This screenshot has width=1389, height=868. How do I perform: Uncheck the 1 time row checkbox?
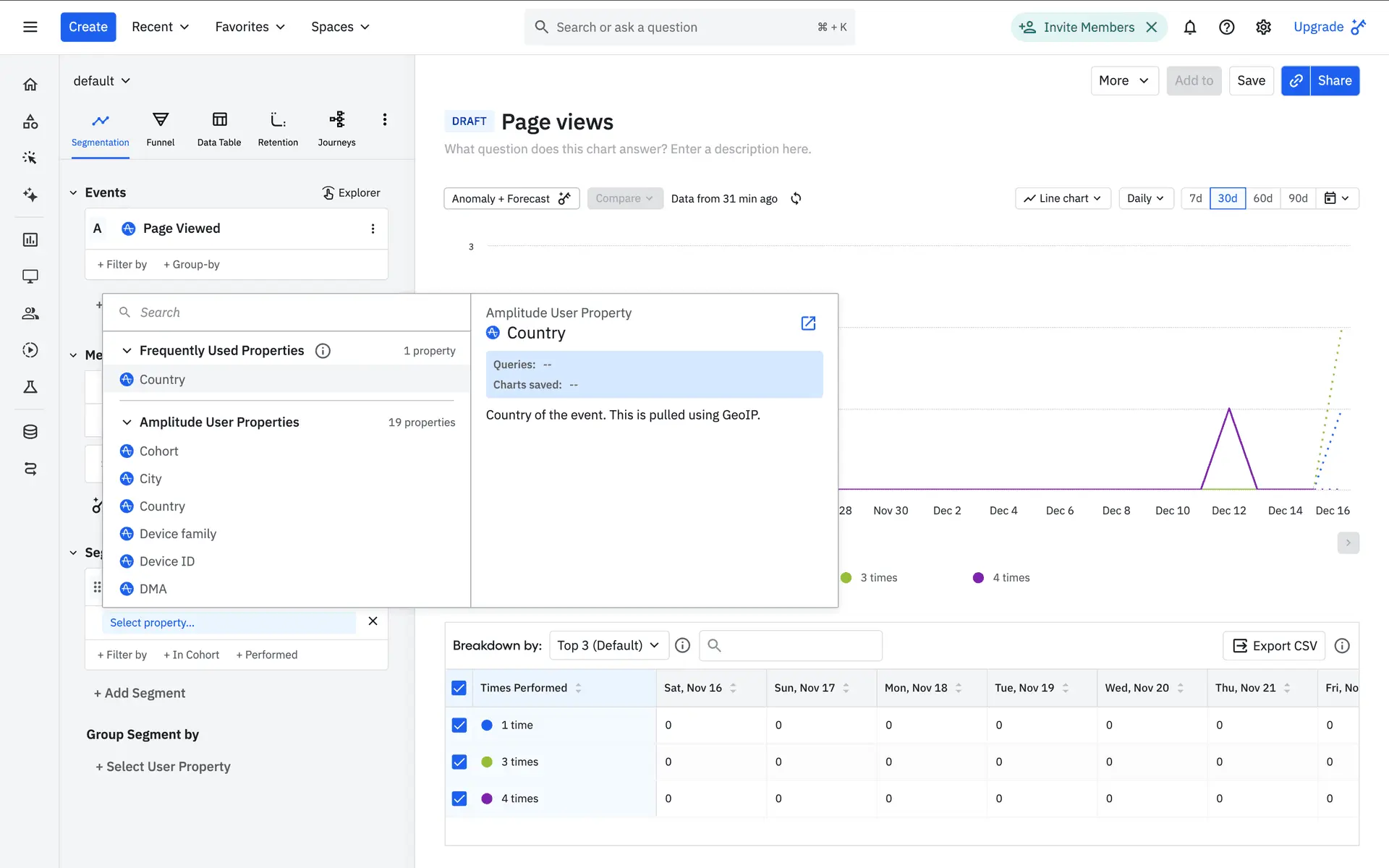coord(459,725)
